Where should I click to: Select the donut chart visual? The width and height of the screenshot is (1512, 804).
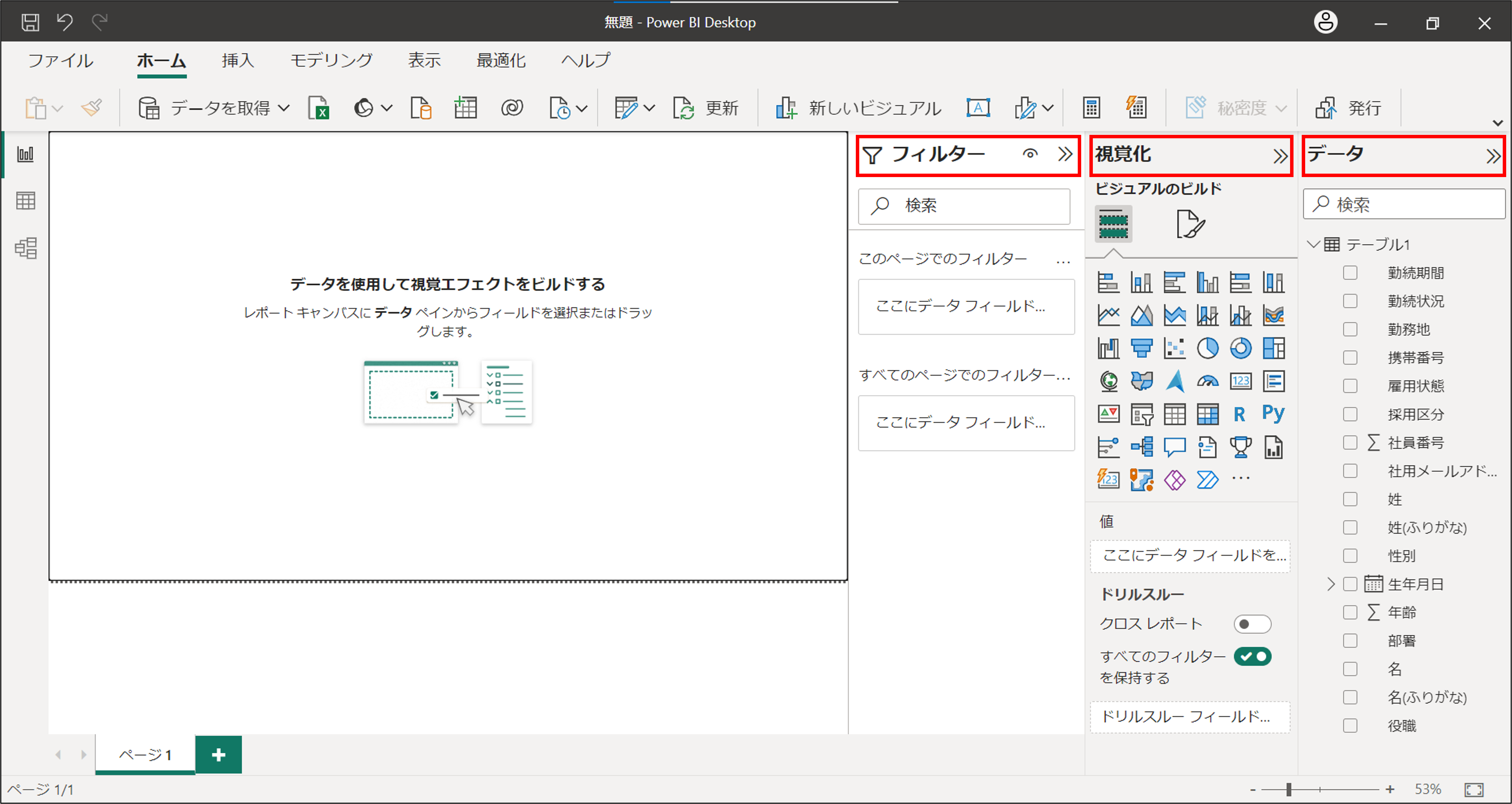[1240, 348]
